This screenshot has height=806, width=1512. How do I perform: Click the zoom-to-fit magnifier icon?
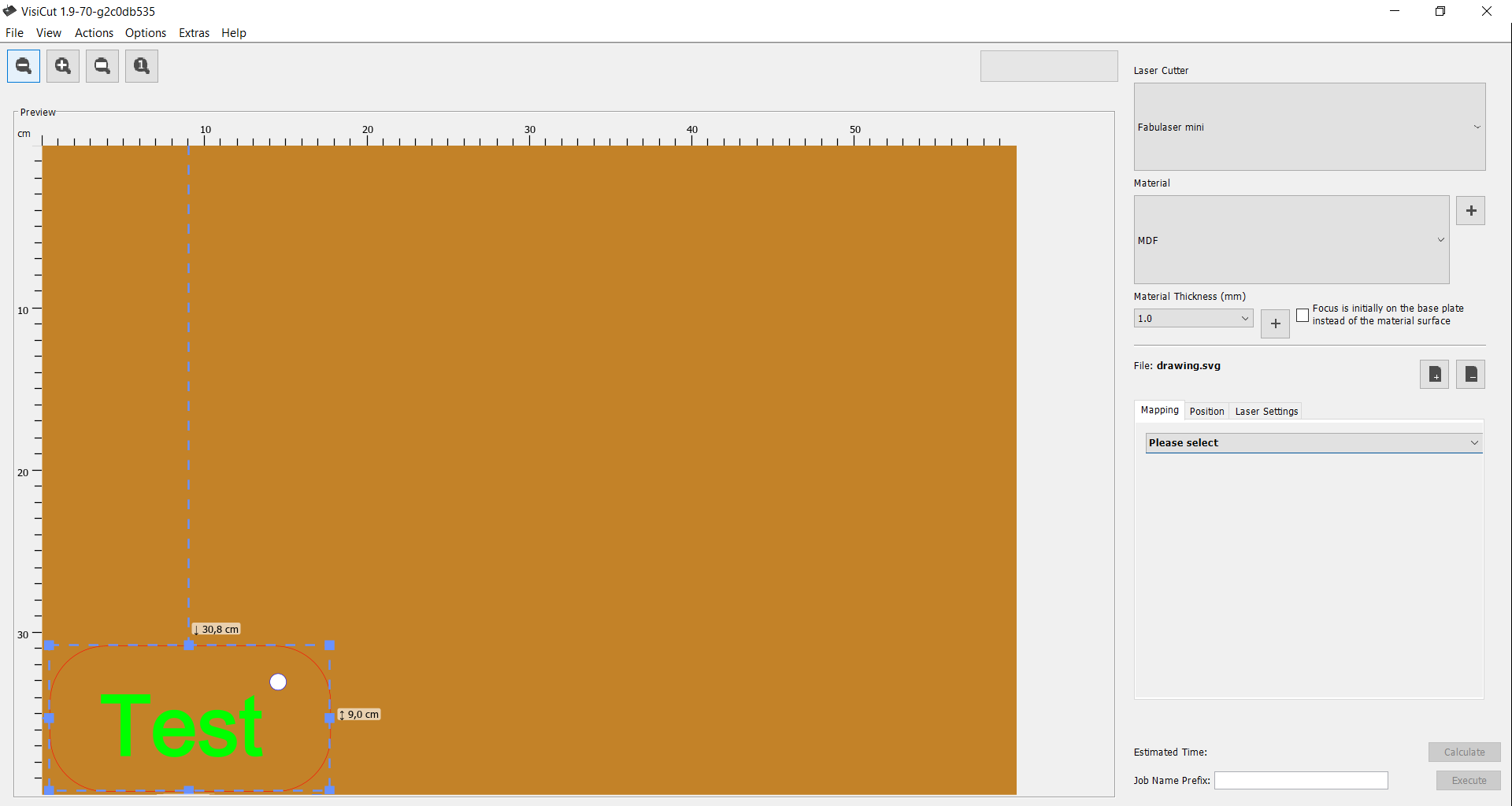pyautogui.click(x=102, y=66)
